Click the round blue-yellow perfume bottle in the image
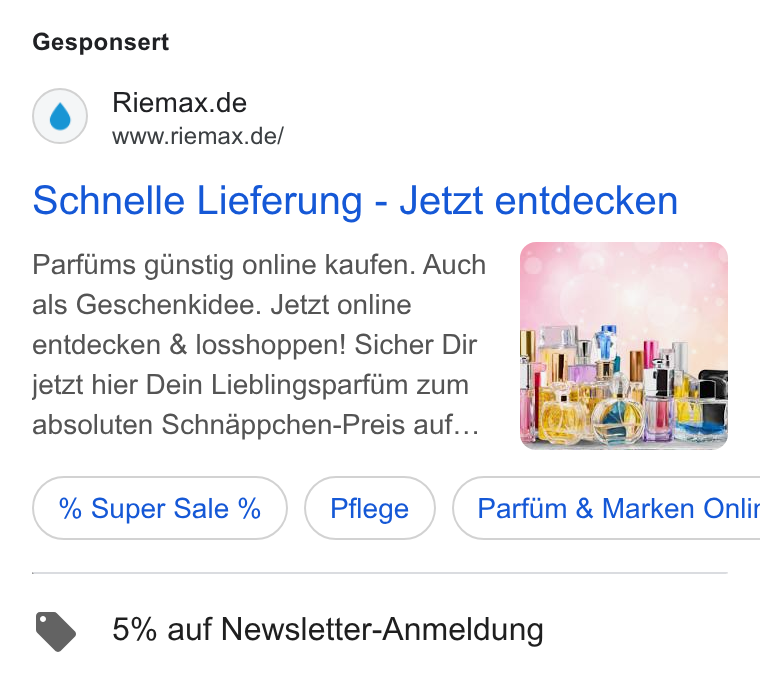 click(x=618, y=419)
